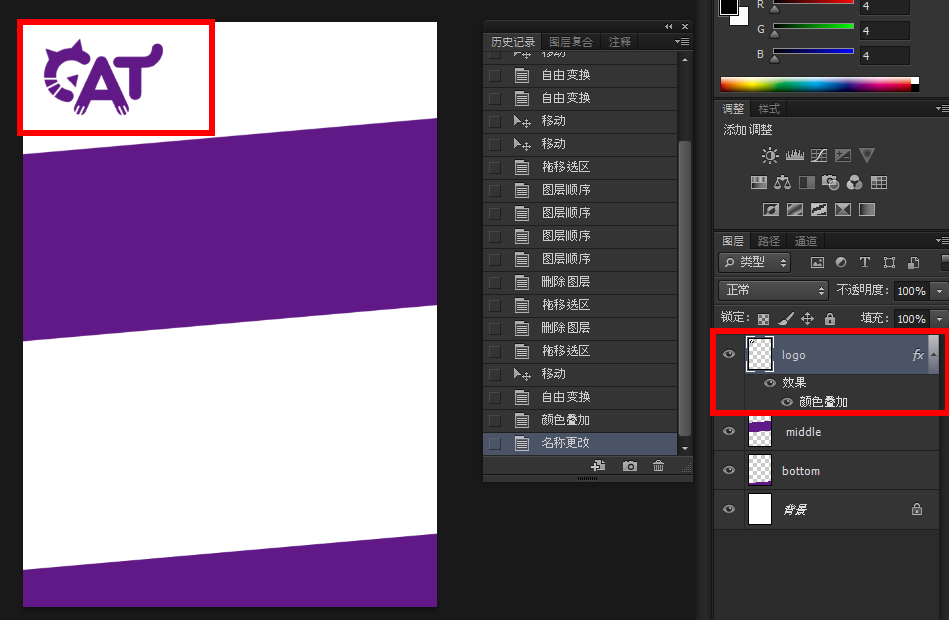The width and height of the screenshot is (949, 620).
Task: Select the 名称更改 history state
Action: pos(580,443)
